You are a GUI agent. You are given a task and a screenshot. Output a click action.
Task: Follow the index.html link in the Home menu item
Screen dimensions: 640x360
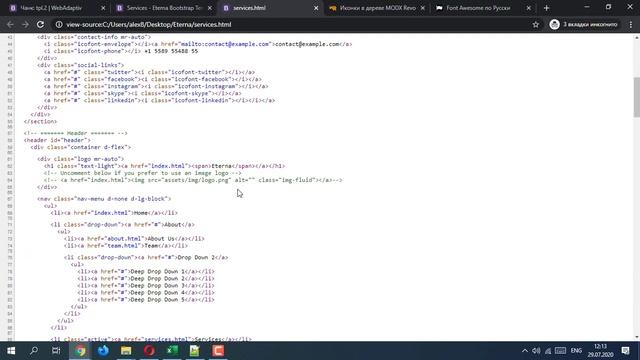point(111,213)
